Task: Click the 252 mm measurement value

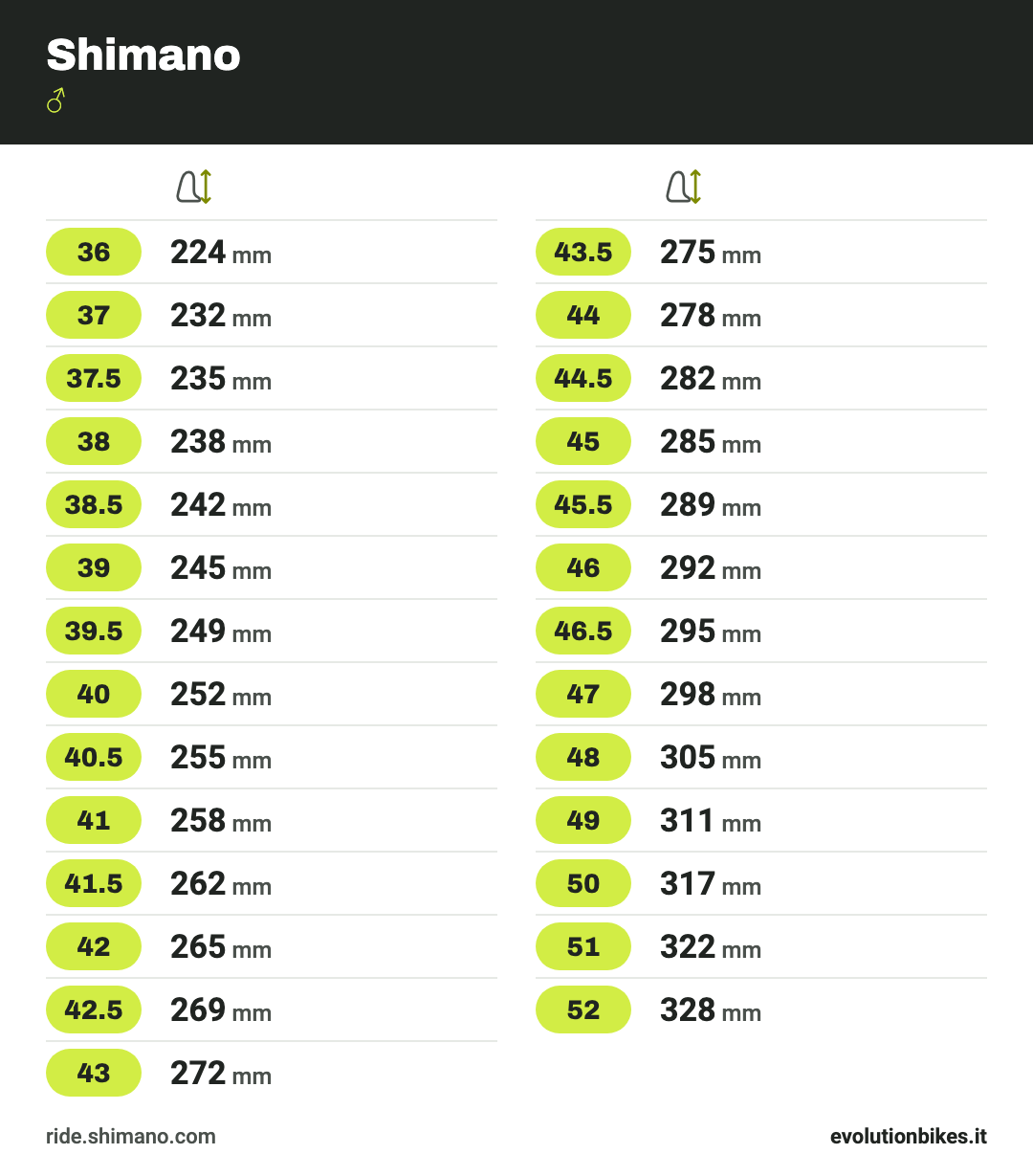Action: point(221,695)
